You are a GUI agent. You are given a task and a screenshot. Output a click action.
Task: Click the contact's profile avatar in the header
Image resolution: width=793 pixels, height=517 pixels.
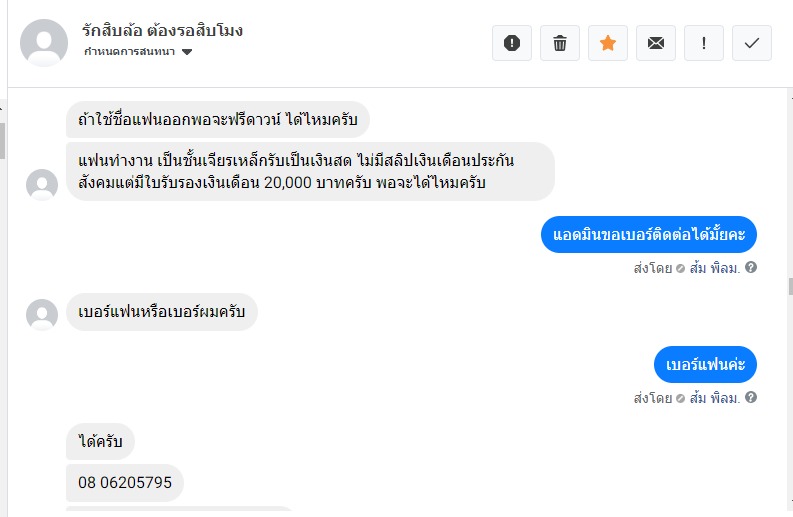pos(44,42)
